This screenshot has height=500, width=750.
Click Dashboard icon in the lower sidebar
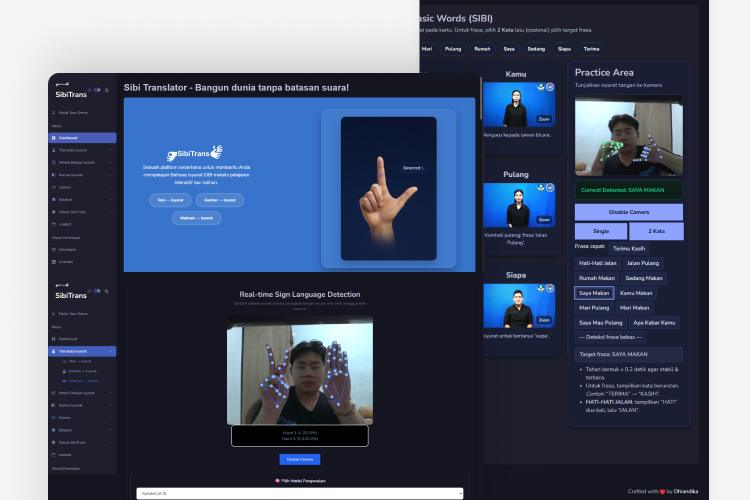pyautogui.click(x=54, y=339)
